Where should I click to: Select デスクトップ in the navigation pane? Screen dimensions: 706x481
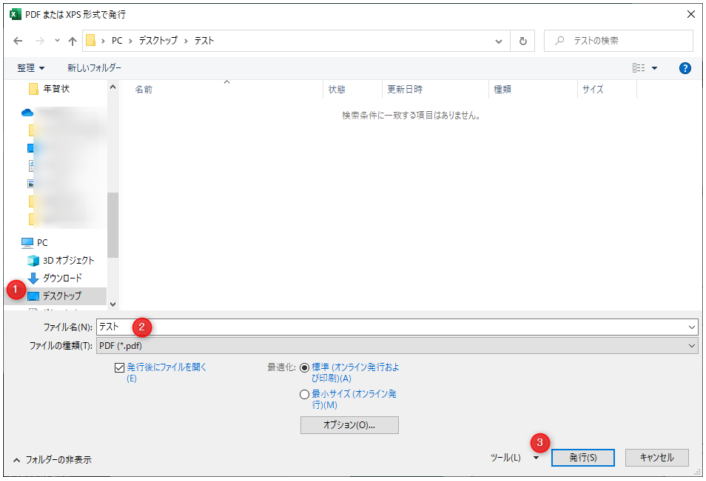pyautogui.click(x=61, y=296)
